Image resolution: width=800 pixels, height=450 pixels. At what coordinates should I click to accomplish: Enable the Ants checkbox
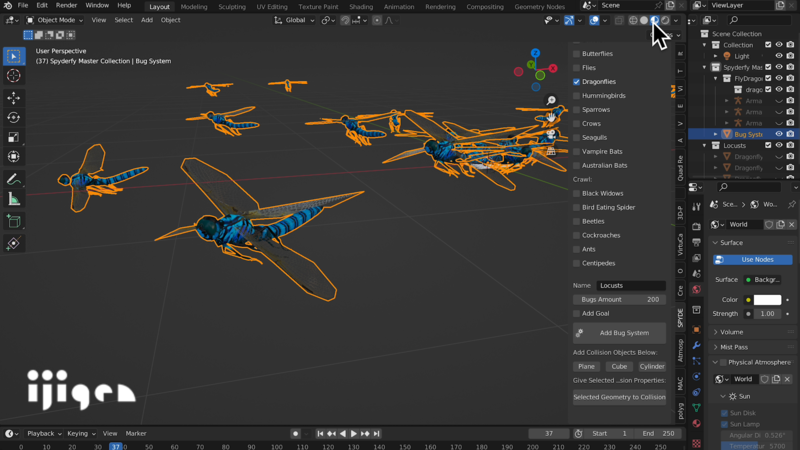click(577, 249)
